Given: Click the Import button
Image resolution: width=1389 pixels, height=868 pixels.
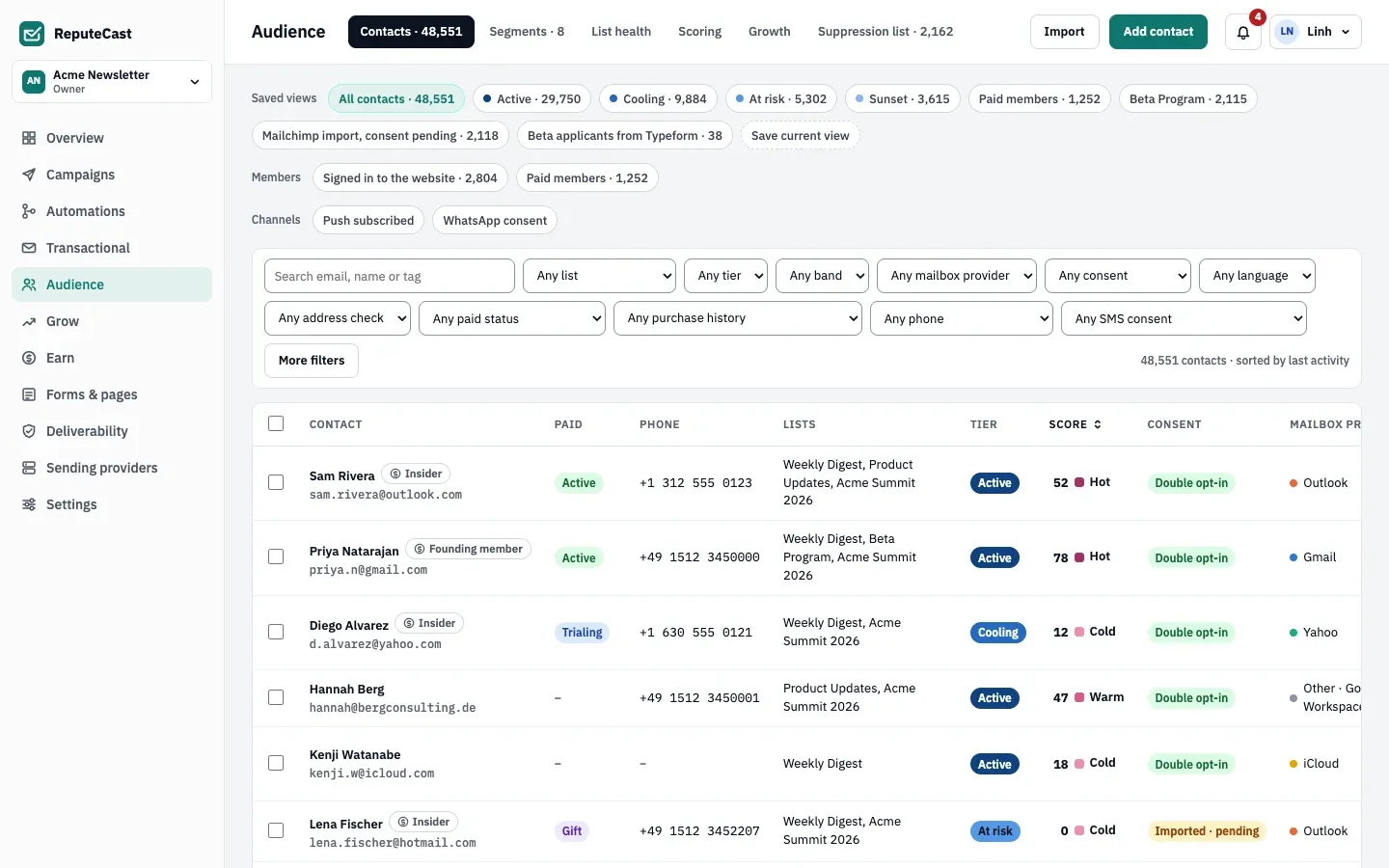Looking at the screenshot, I should 1064,32.
